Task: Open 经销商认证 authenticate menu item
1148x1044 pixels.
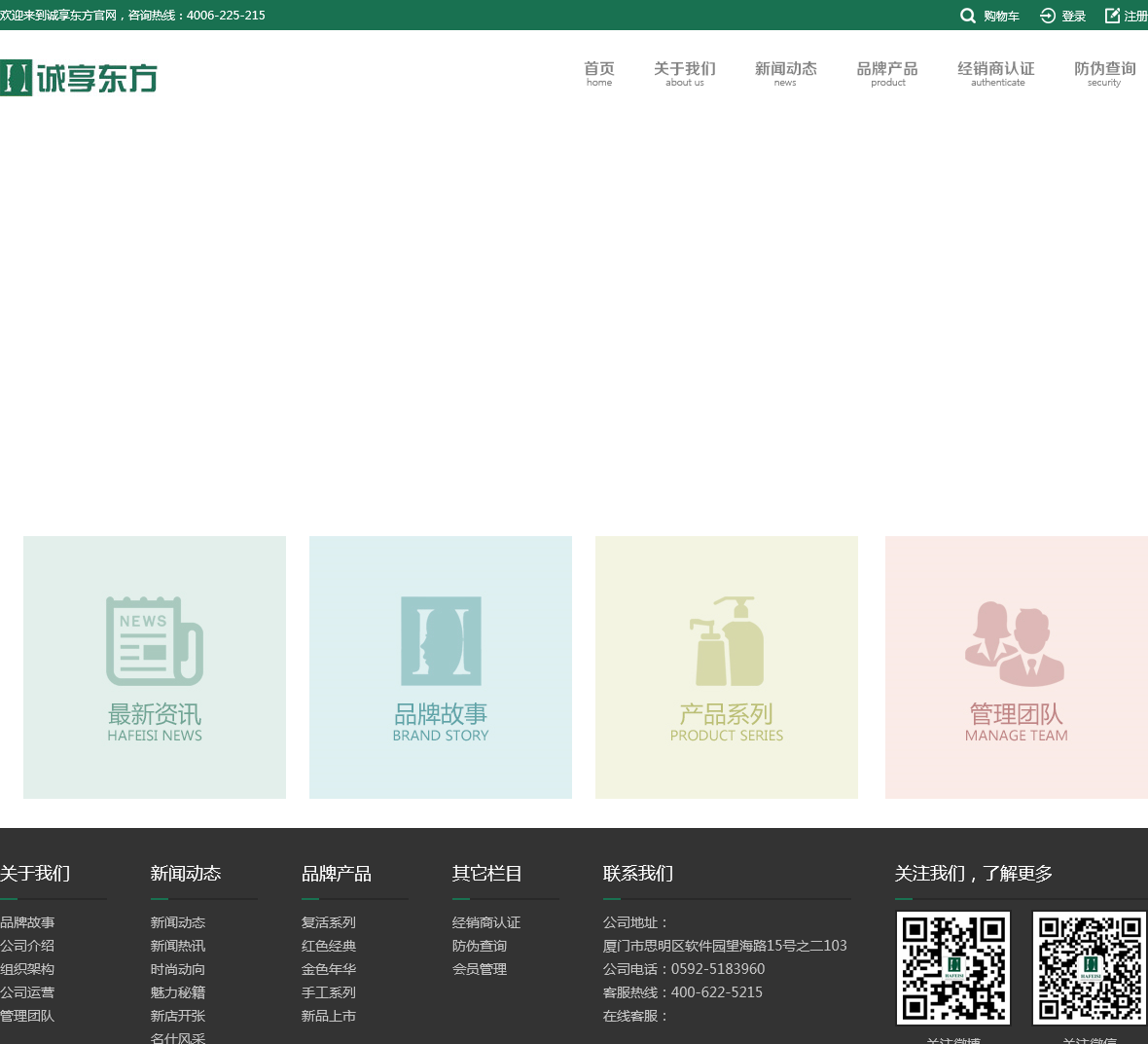Action: tap(996, 74)
